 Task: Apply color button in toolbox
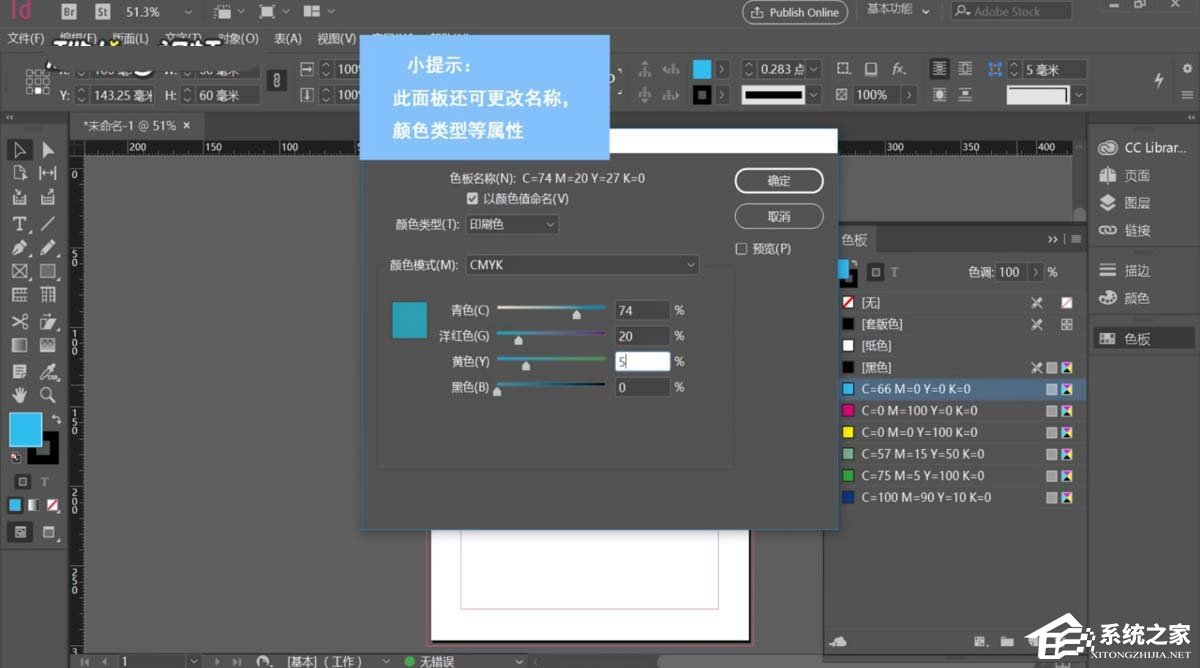pos(15,505)
